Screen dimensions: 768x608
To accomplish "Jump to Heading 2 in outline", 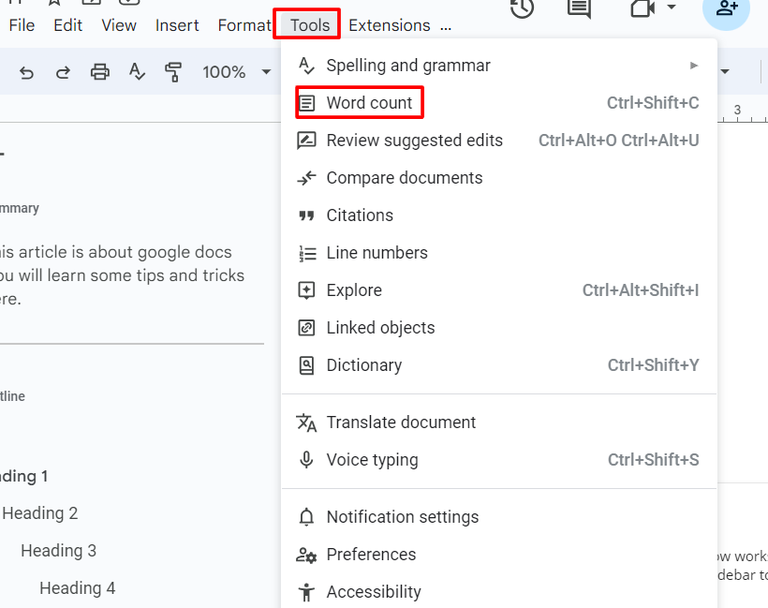I will coord(40,513).
